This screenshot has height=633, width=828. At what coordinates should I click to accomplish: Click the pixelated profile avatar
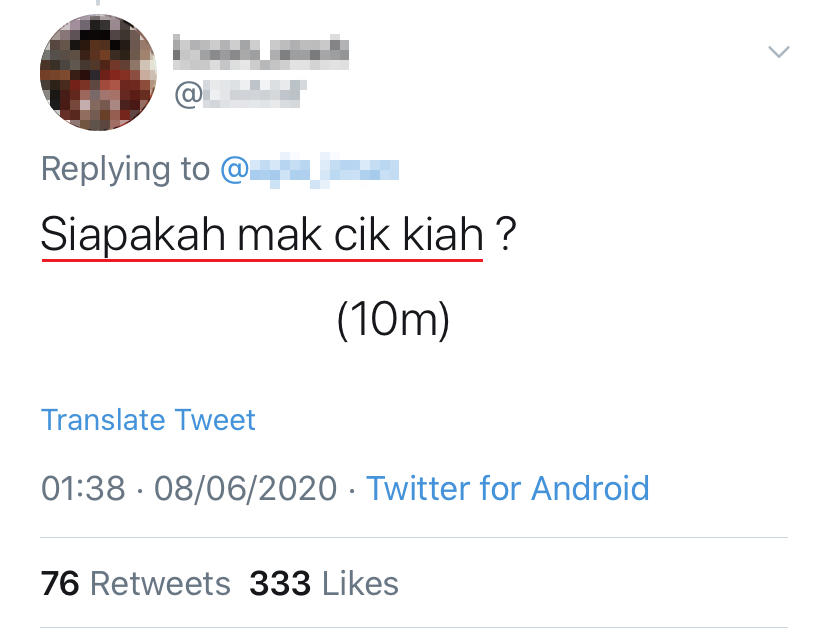click(x=98, y=73)
